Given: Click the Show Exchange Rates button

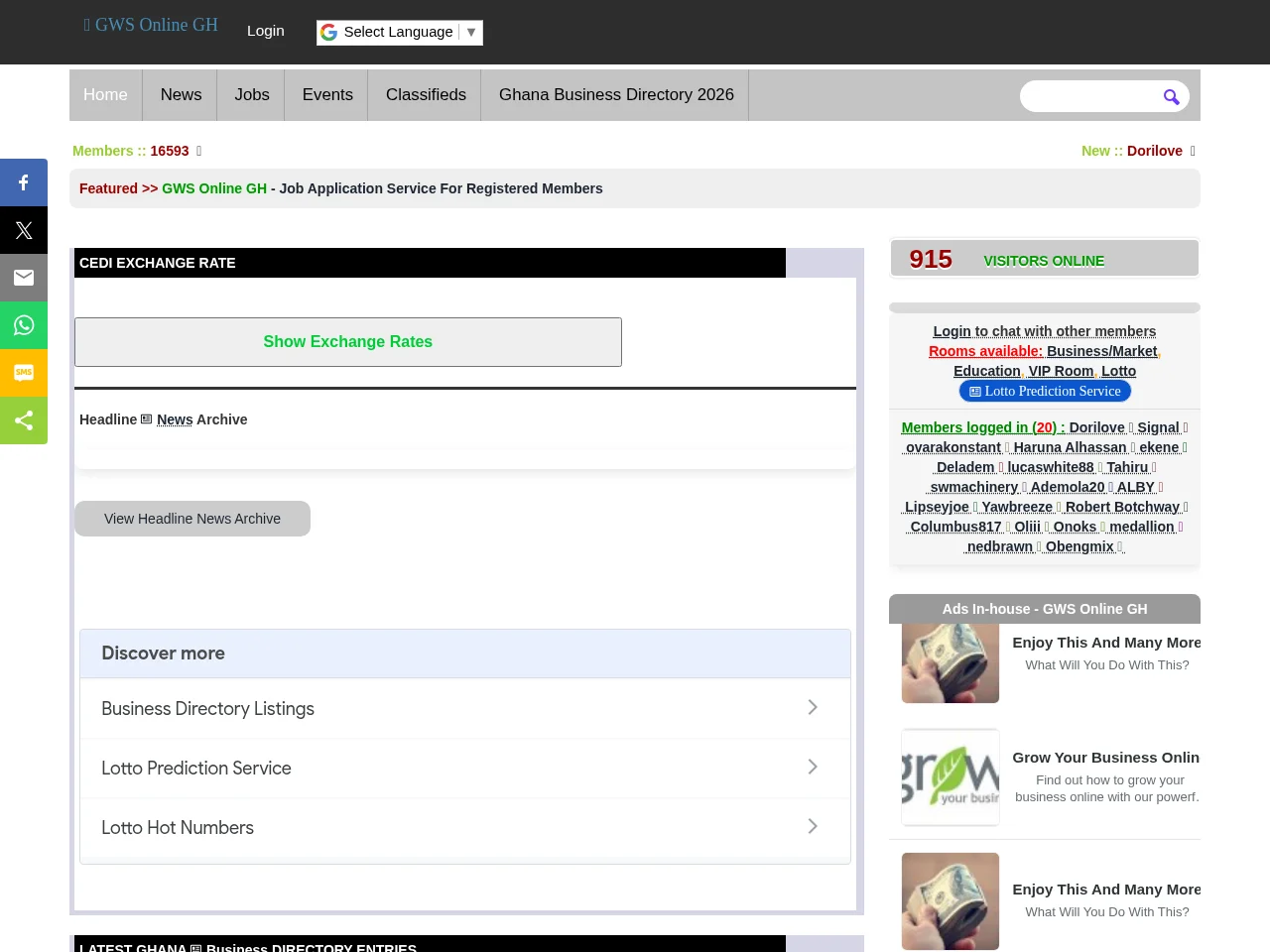Looking at the screenshot, I should [x=348, y=342].
